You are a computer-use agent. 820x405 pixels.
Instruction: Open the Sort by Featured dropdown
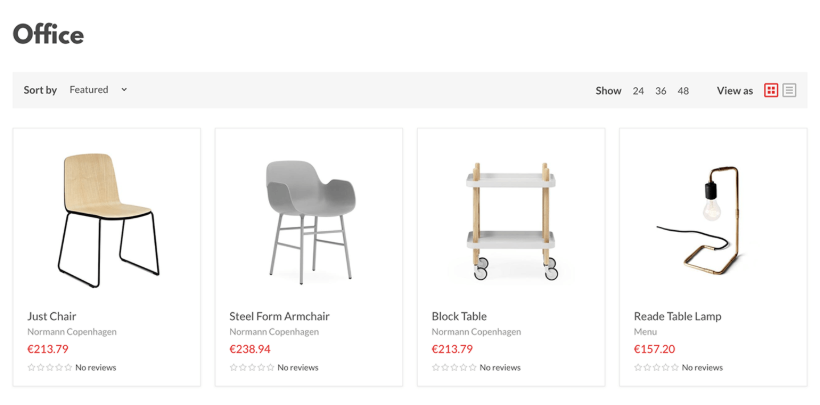pyautogui.click(x=98, y=90)
